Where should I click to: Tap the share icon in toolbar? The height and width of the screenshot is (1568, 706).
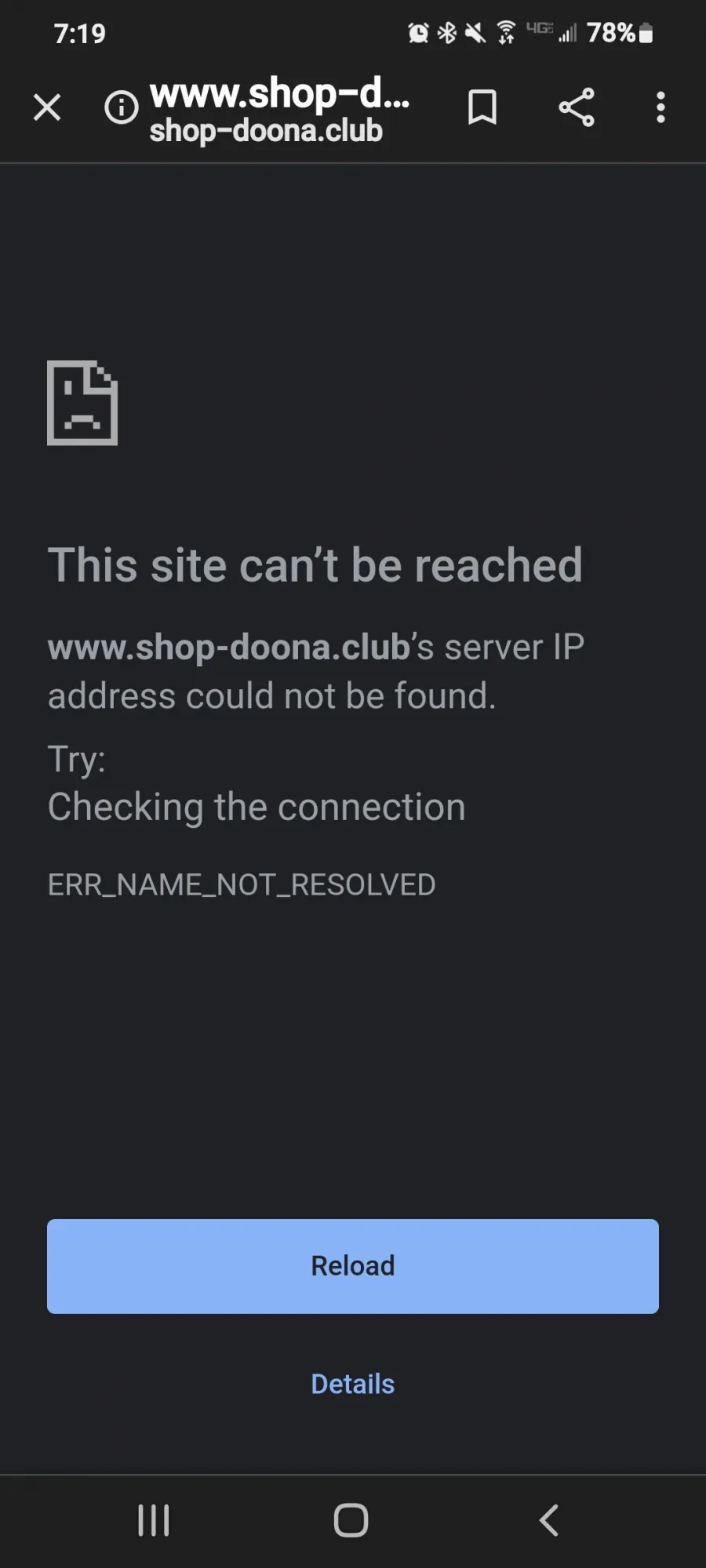point(577,107)
